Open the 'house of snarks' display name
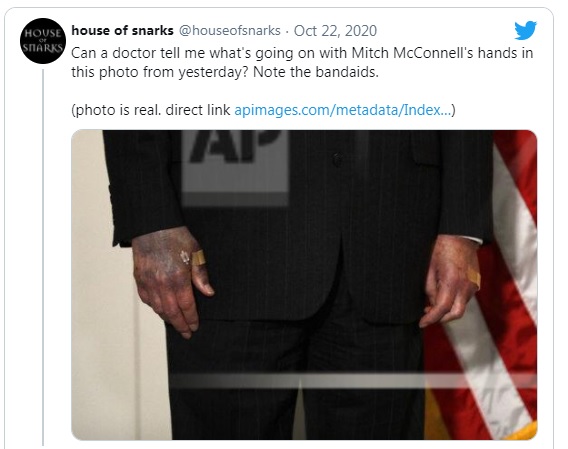 (122, 31)
